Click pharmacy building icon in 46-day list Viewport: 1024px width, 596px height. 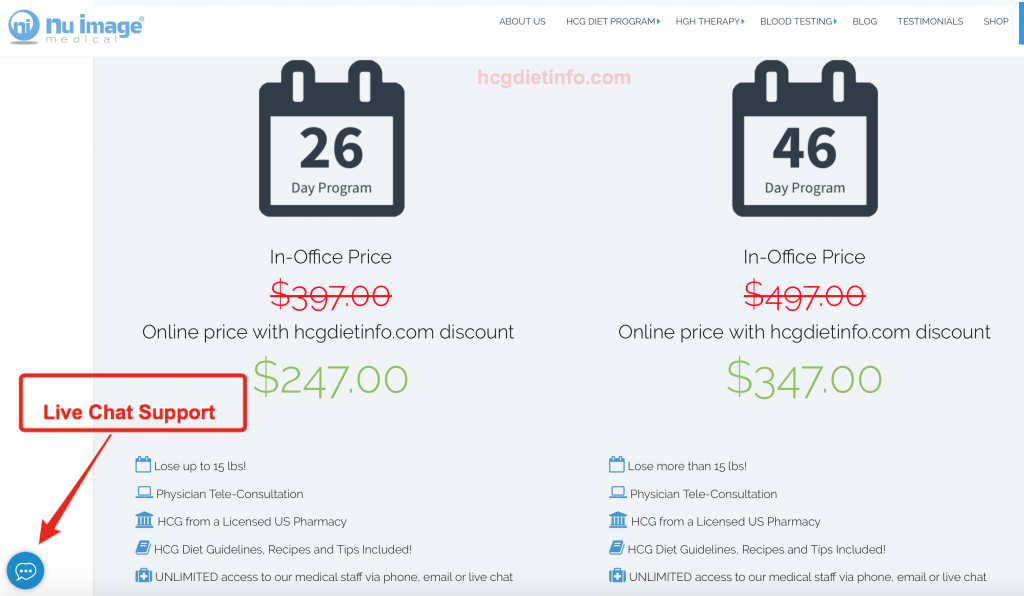(x=617, y=520)
